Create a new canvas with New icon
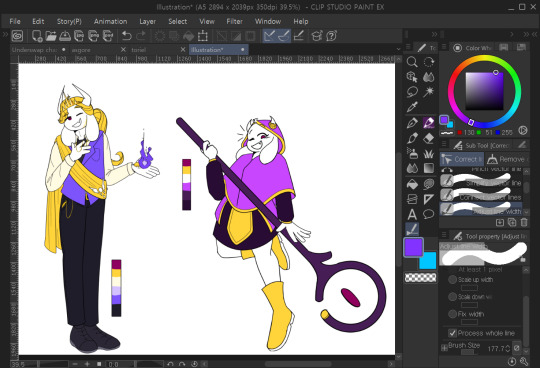The image size is (540, 368). [37, 36]
